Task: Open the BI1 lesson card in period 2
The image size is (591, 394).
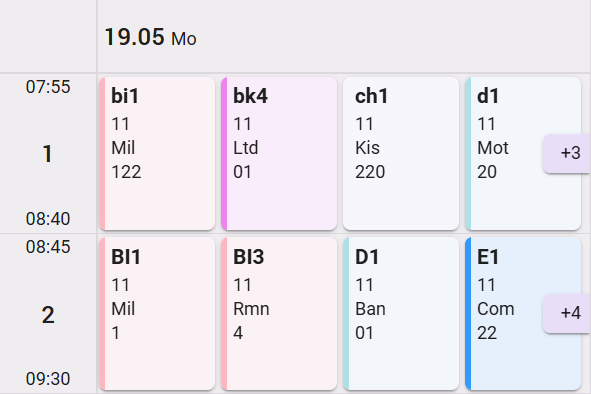Action: coord(157,314)
